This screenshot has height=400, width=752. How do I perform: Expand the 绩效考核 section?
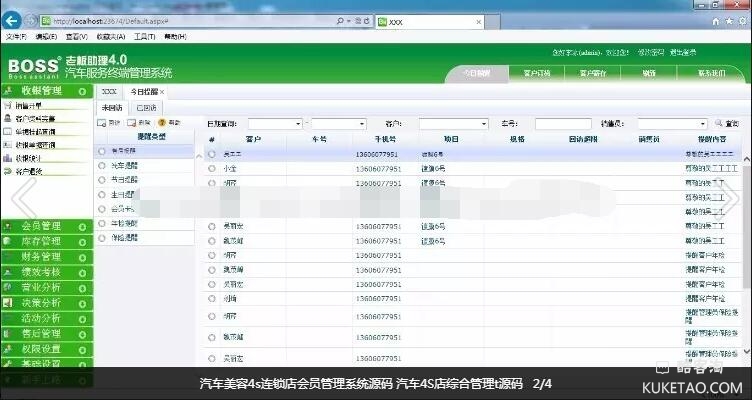click(x=82, y=272)
